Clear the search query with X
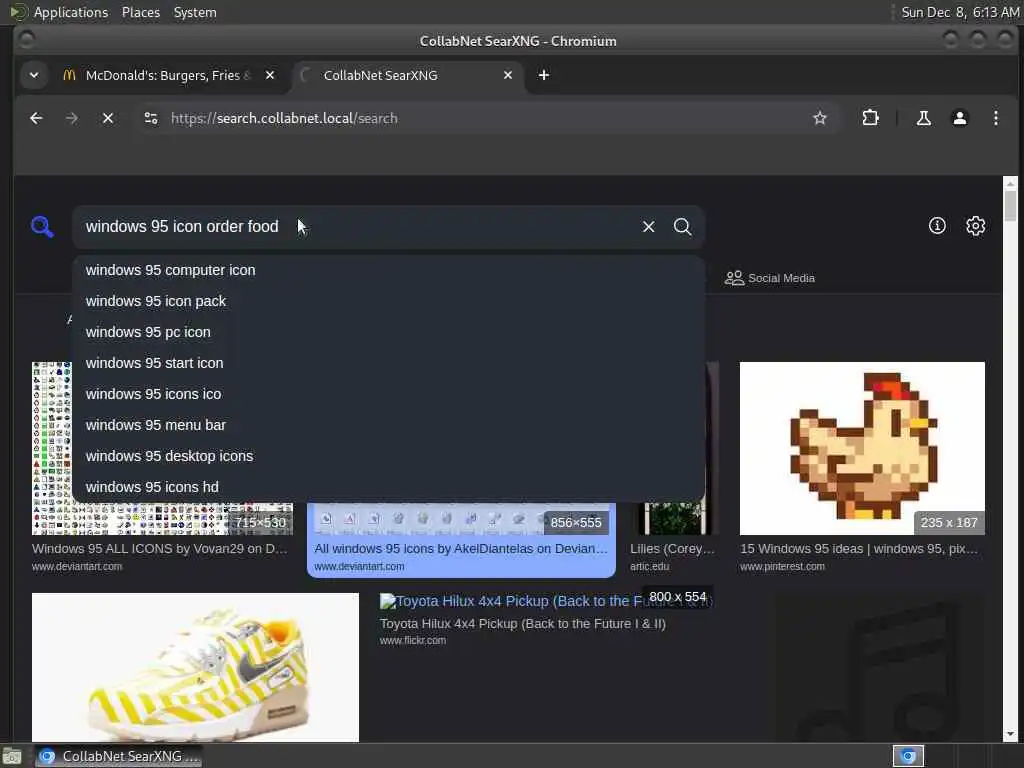Image resolution: width=1024 pixels, height=768 pixels. click(x=648, y=227)
